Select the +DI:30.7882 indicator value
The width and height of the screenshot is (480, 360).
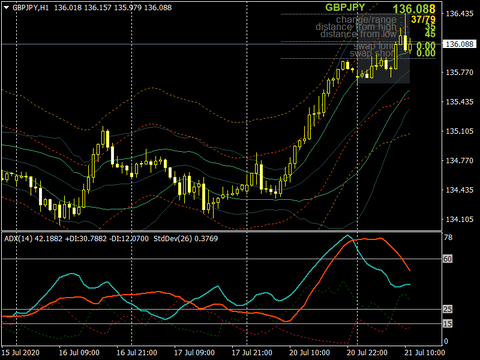(x=86, y=239)
